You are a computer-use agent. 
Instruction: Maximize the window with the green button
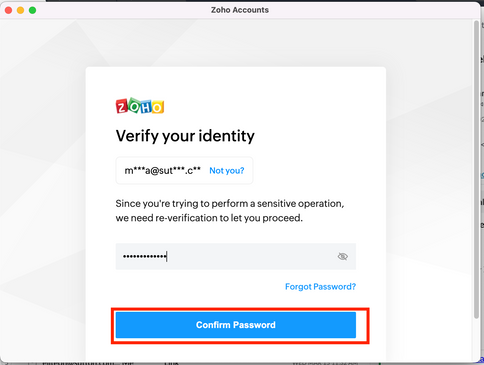pos(32,10)
